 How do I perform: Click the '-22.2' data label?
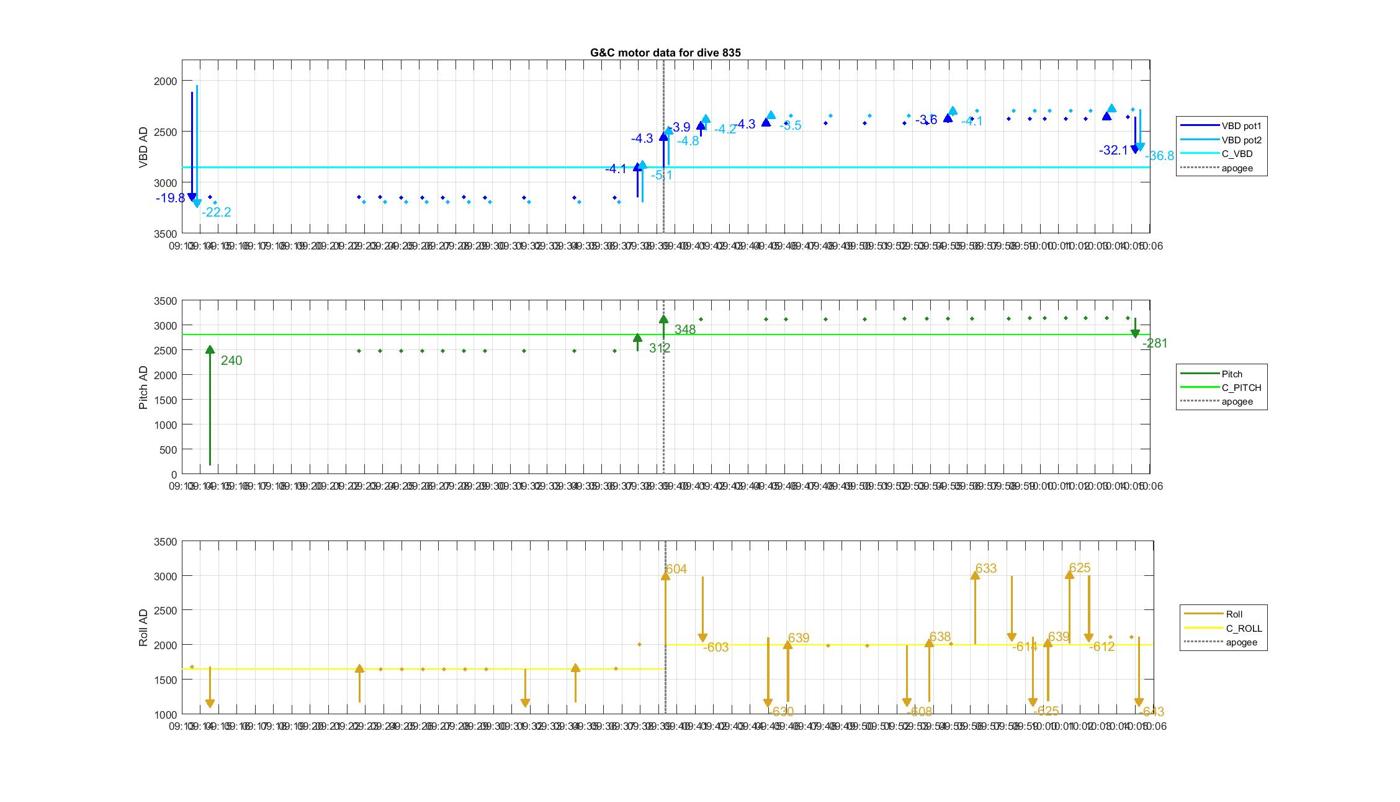(x=216, y=212)
